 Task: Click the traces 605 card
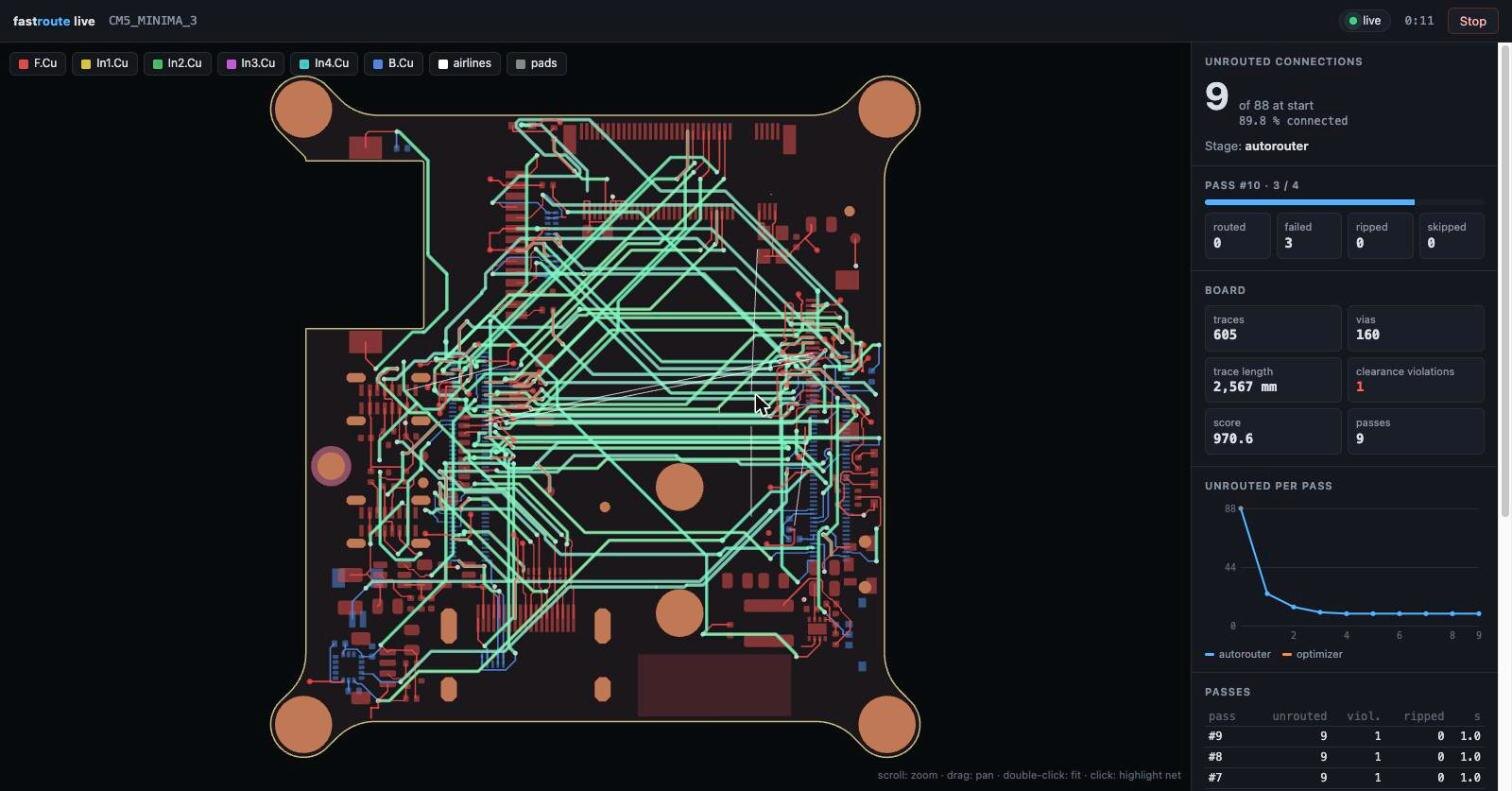[x=1273, y=328]
